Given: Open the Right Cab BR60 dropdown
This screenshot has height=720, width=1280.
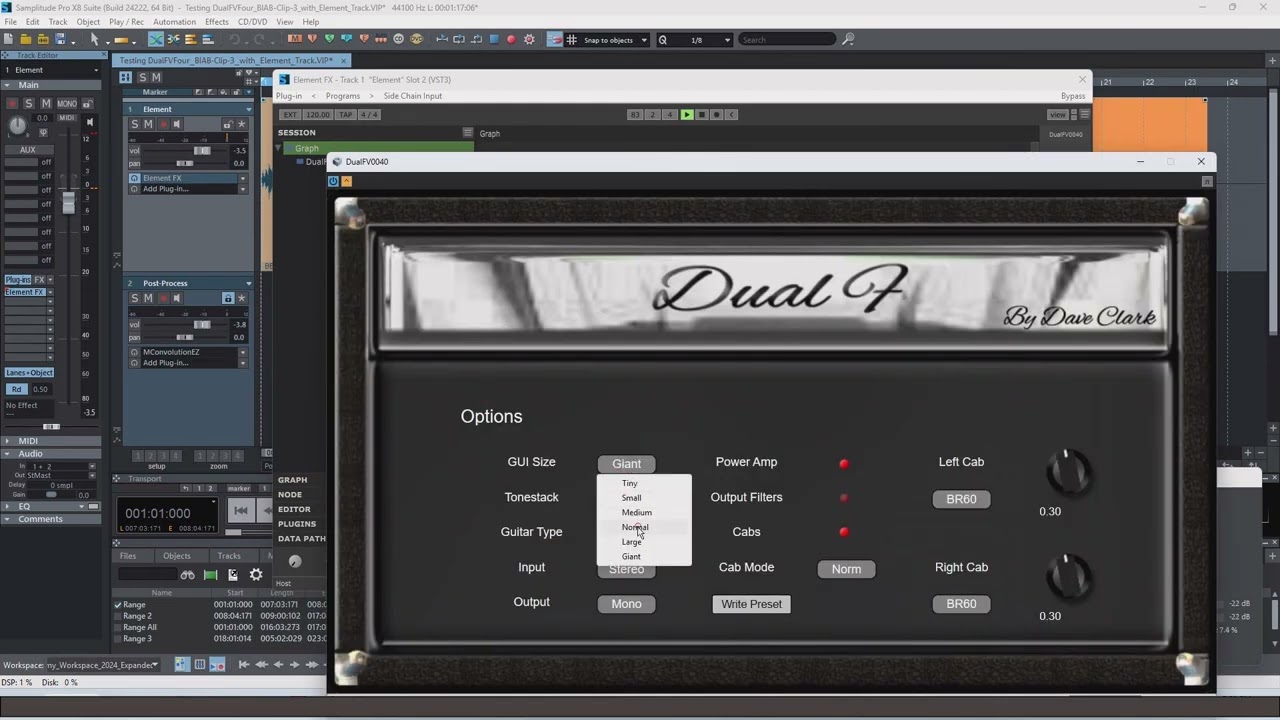Looking at the screenshot, I should tap(961, 604).
